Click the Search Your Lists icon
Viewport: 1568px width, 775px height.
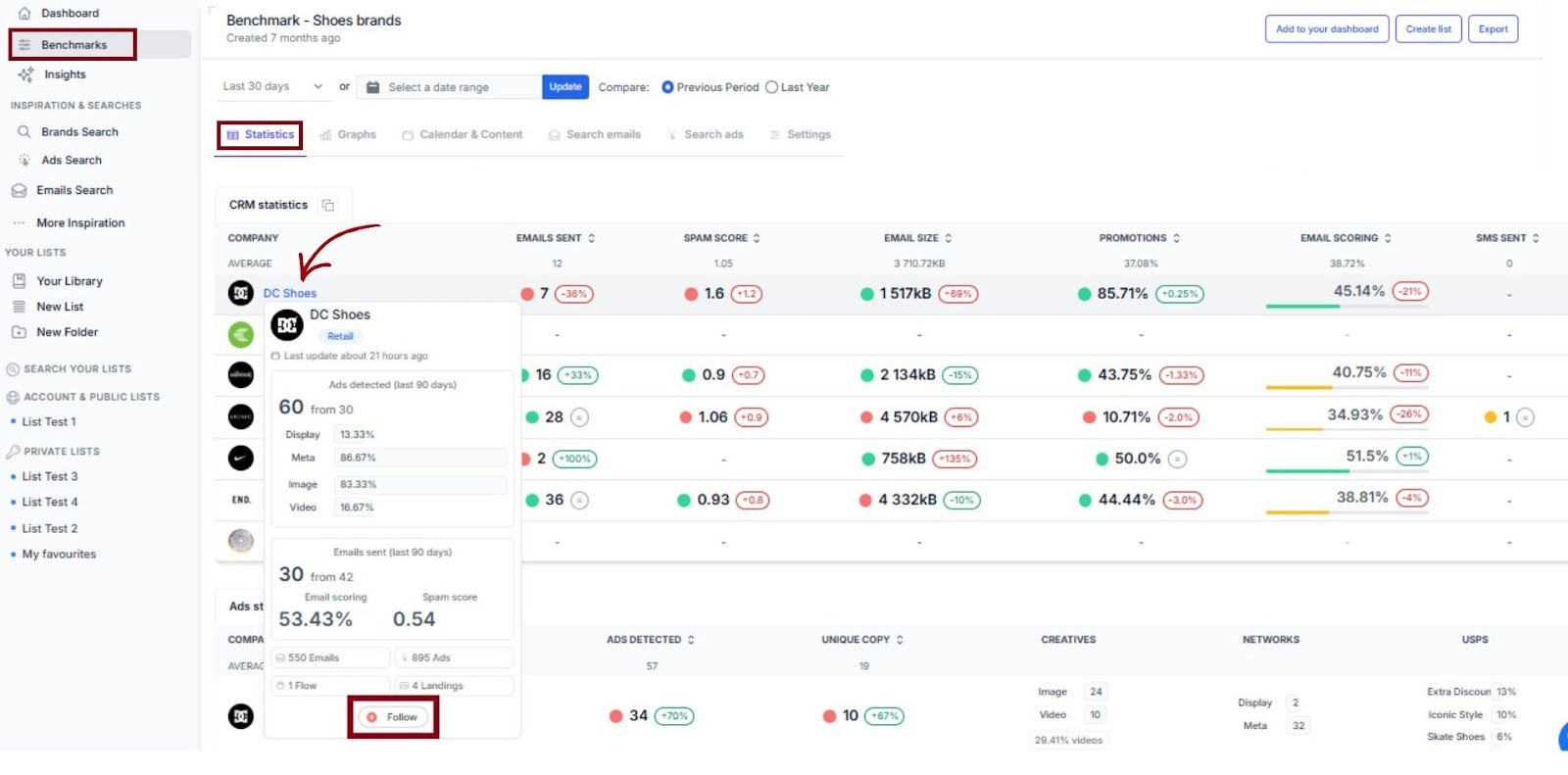(x=13, y=369)
